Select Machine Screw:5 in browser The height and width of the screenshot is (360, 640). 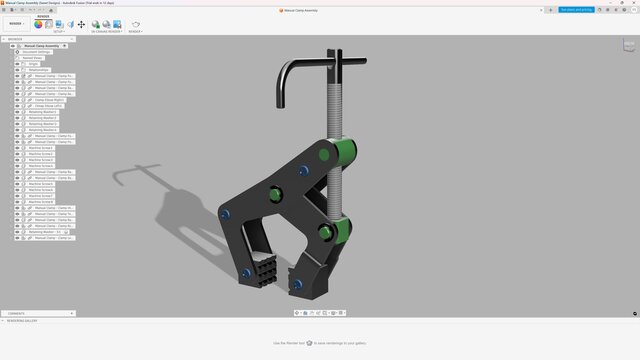point(41,184)
